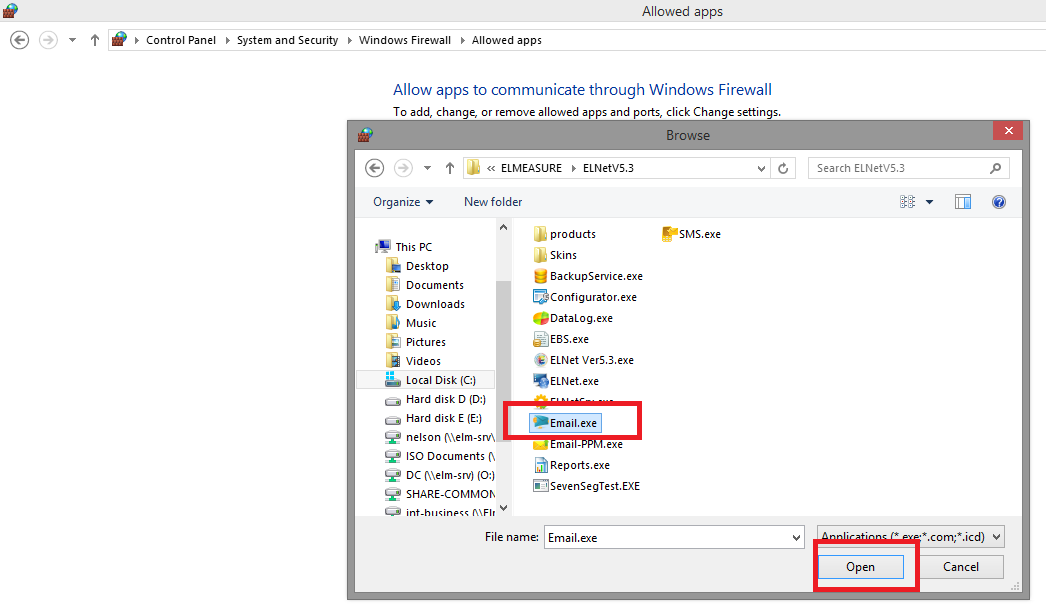This screenshot has height=616, width=1046.
Task: Click the firewall icon in Allowed apps address bar
Action: click(x=119, y=39)
